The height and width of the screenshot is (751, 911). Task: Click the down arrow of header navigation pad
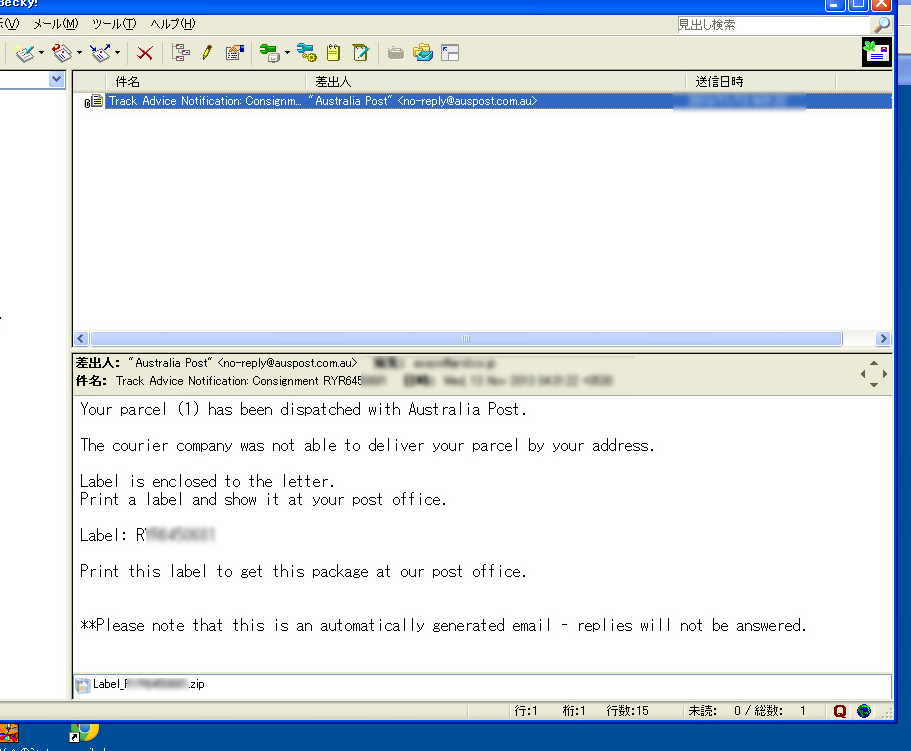873,385
